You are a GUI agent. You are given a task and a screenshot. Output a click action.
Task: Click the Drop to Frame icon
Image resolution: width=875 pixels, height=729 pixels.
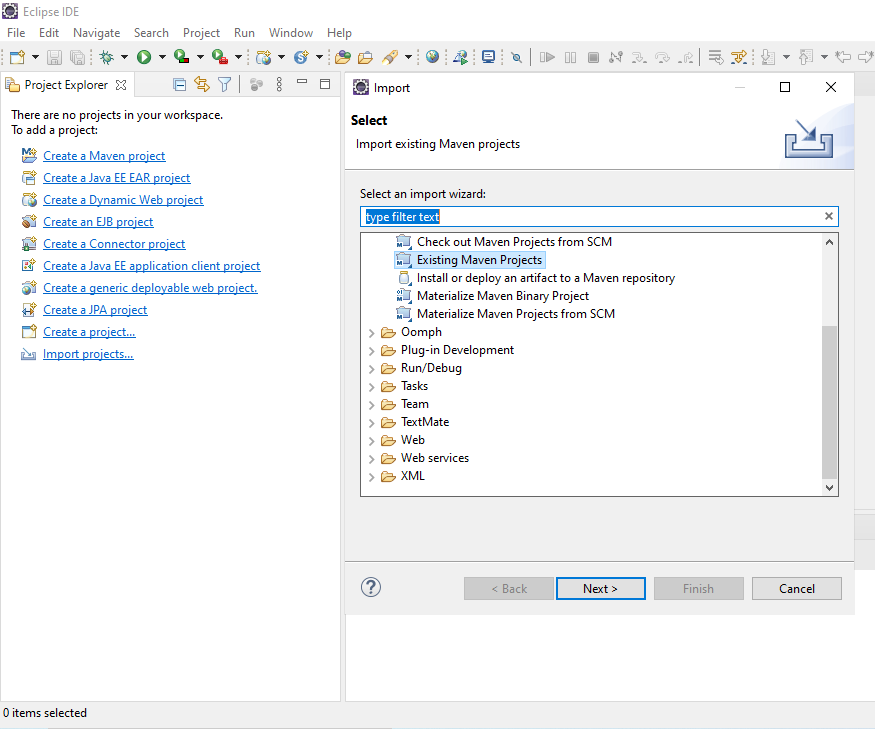pyautogui.click(x=715, y=57)
